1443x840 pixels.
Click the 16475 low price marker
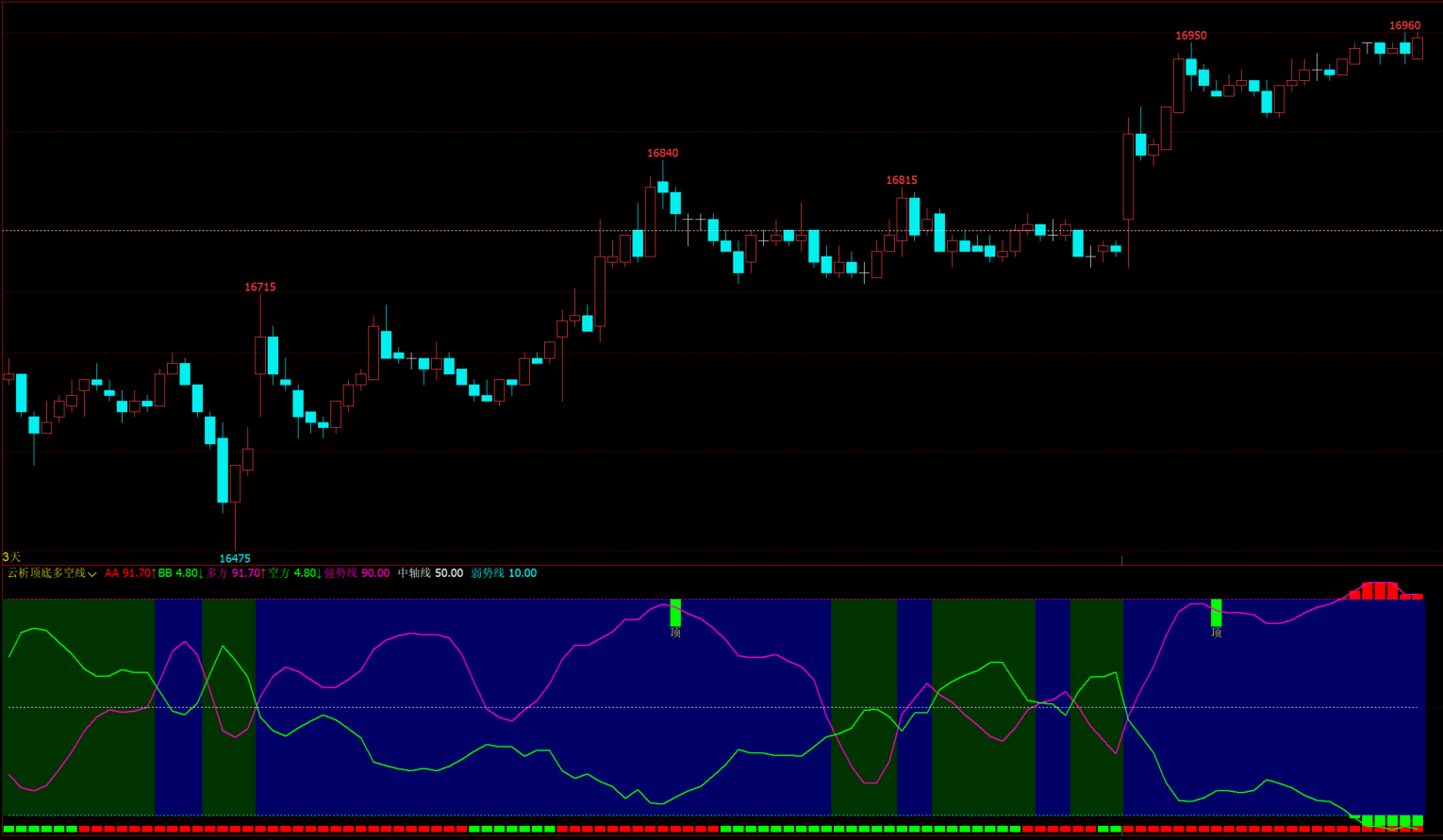235,558
